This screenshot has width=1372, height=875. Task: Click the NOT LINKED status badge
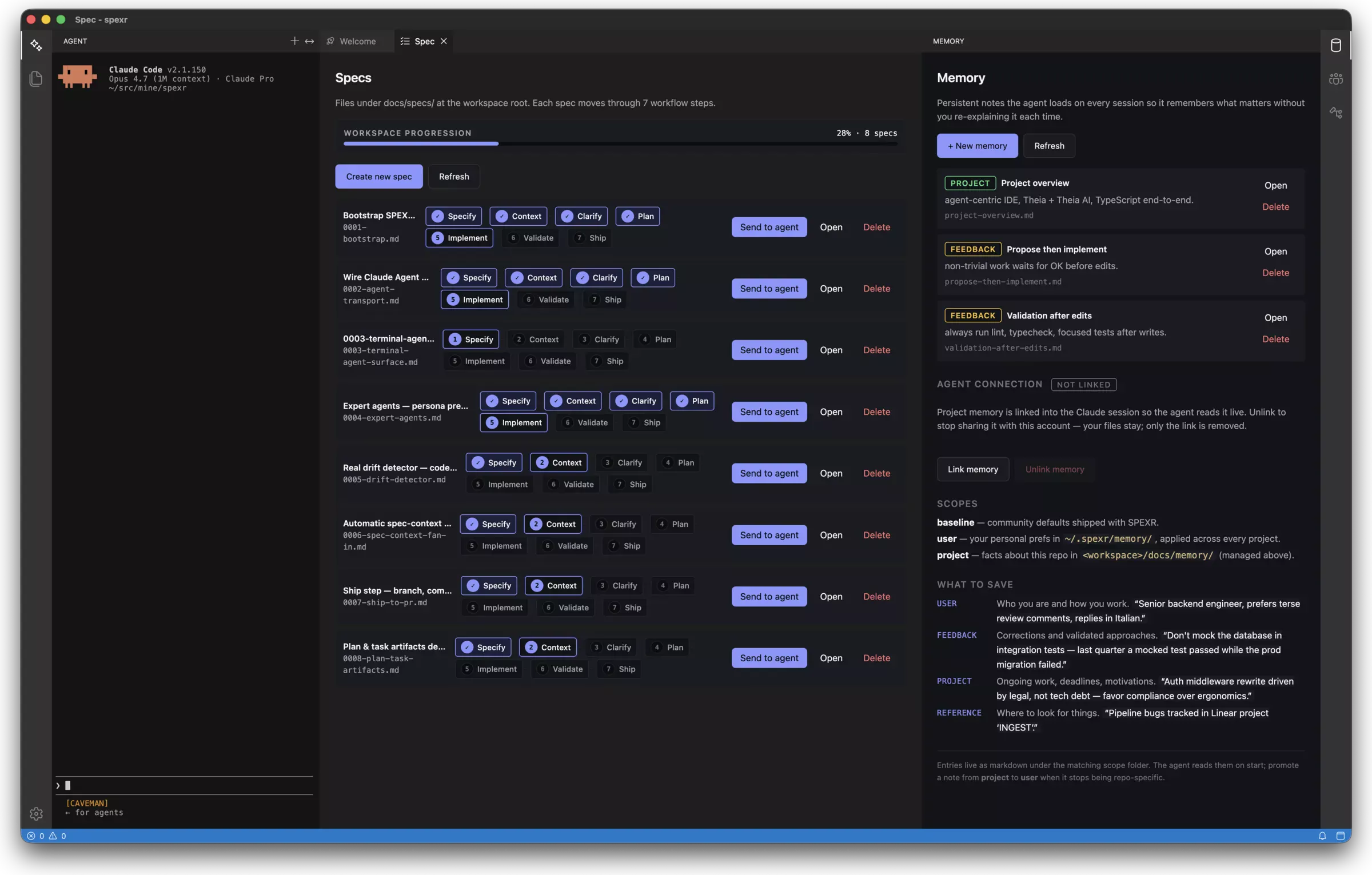[1083, 385]
